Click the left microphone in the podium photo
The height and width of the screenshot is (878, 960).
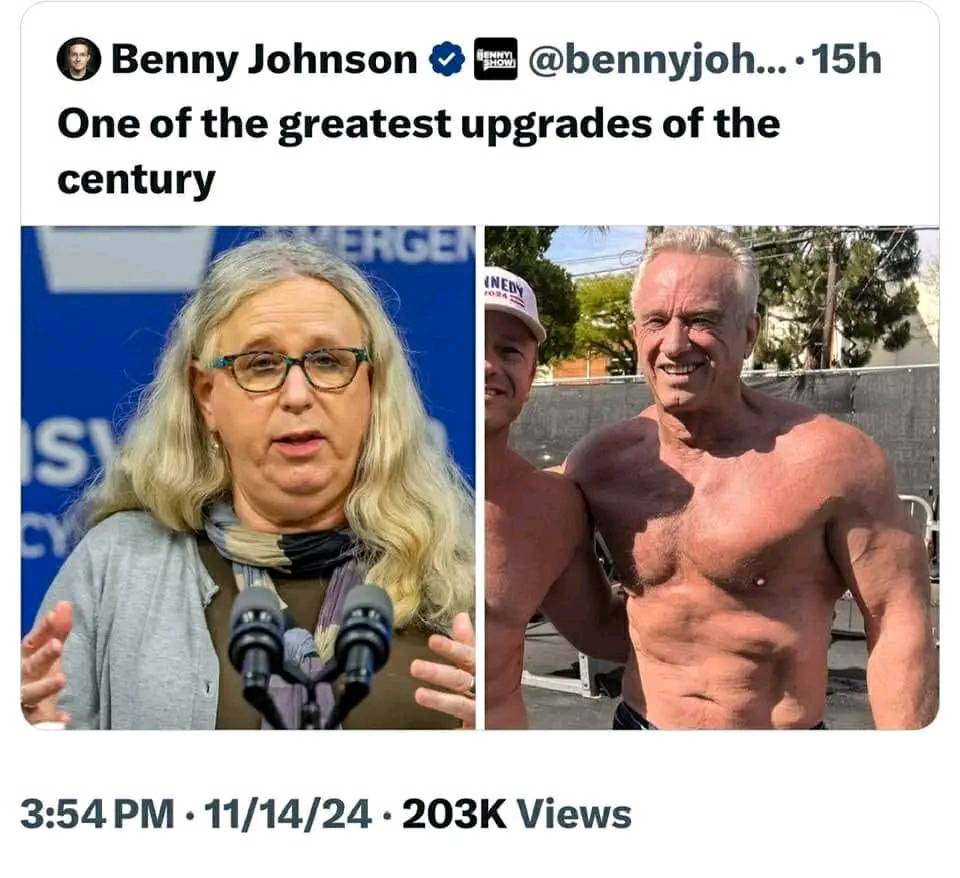(x=257, y=637)
